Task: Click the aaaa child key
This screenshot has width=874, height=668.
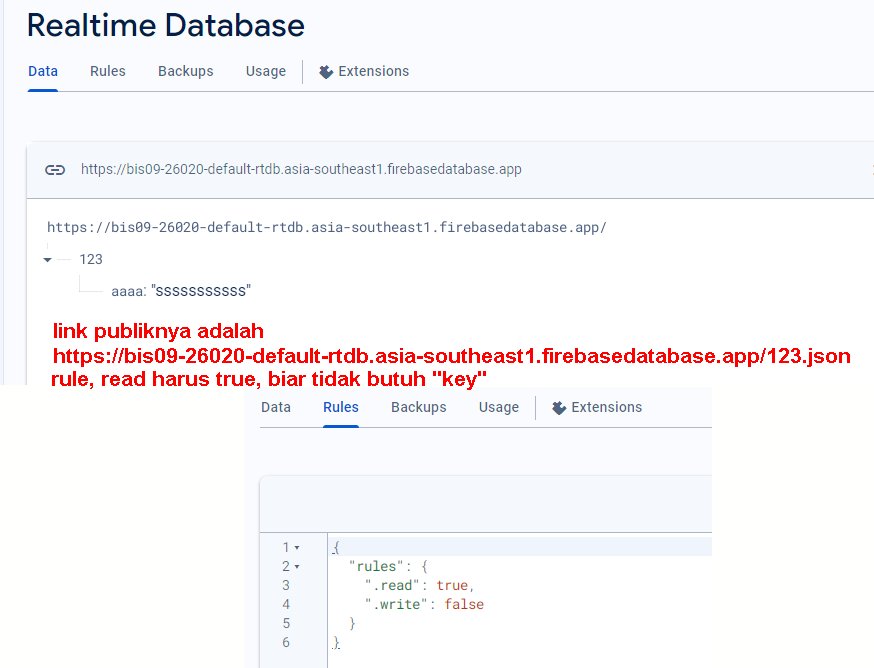Action: [x=128, y=291]
